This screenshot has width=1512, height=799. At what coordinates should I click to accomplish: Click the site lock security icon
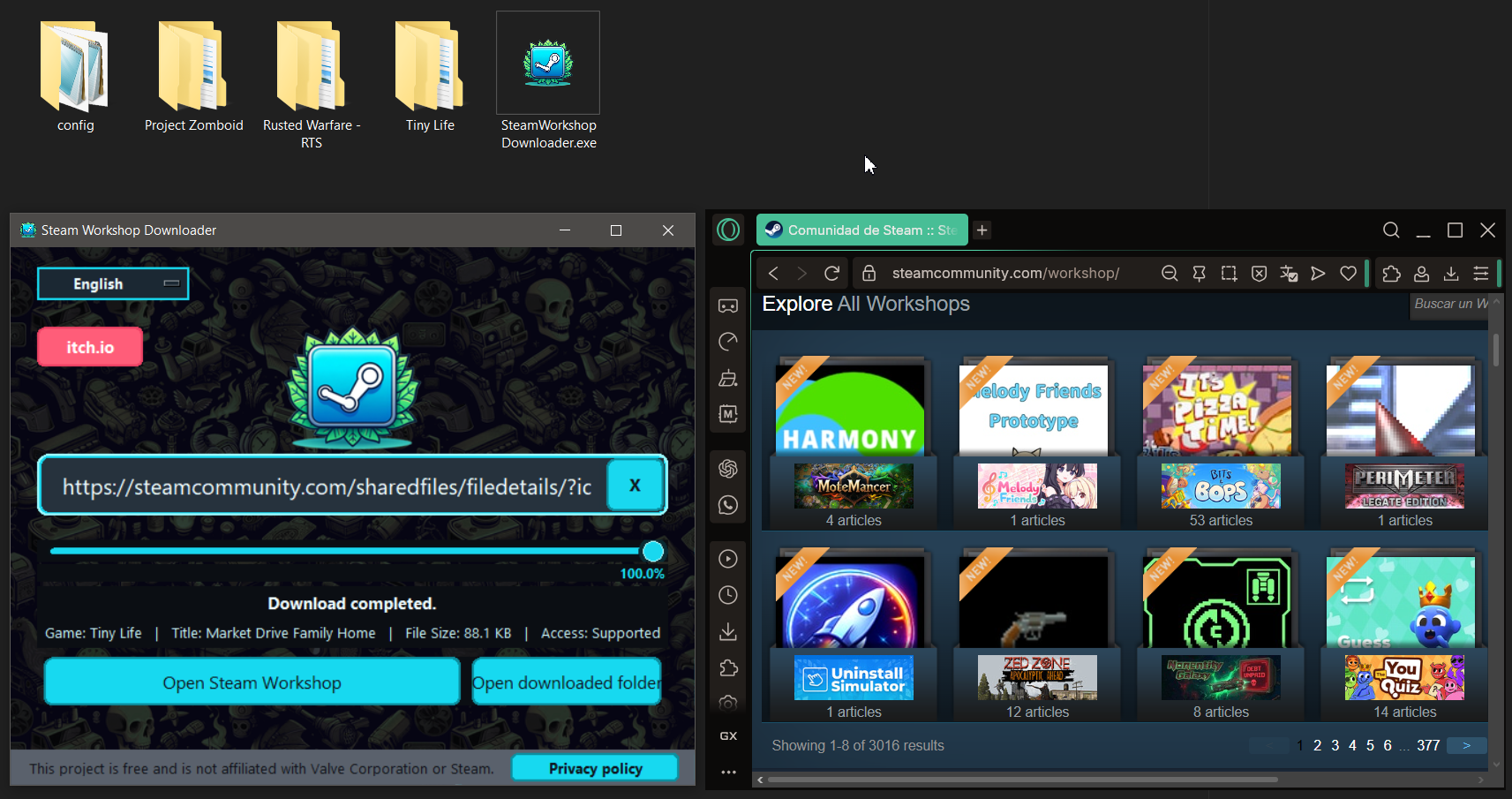coord(869,274)
